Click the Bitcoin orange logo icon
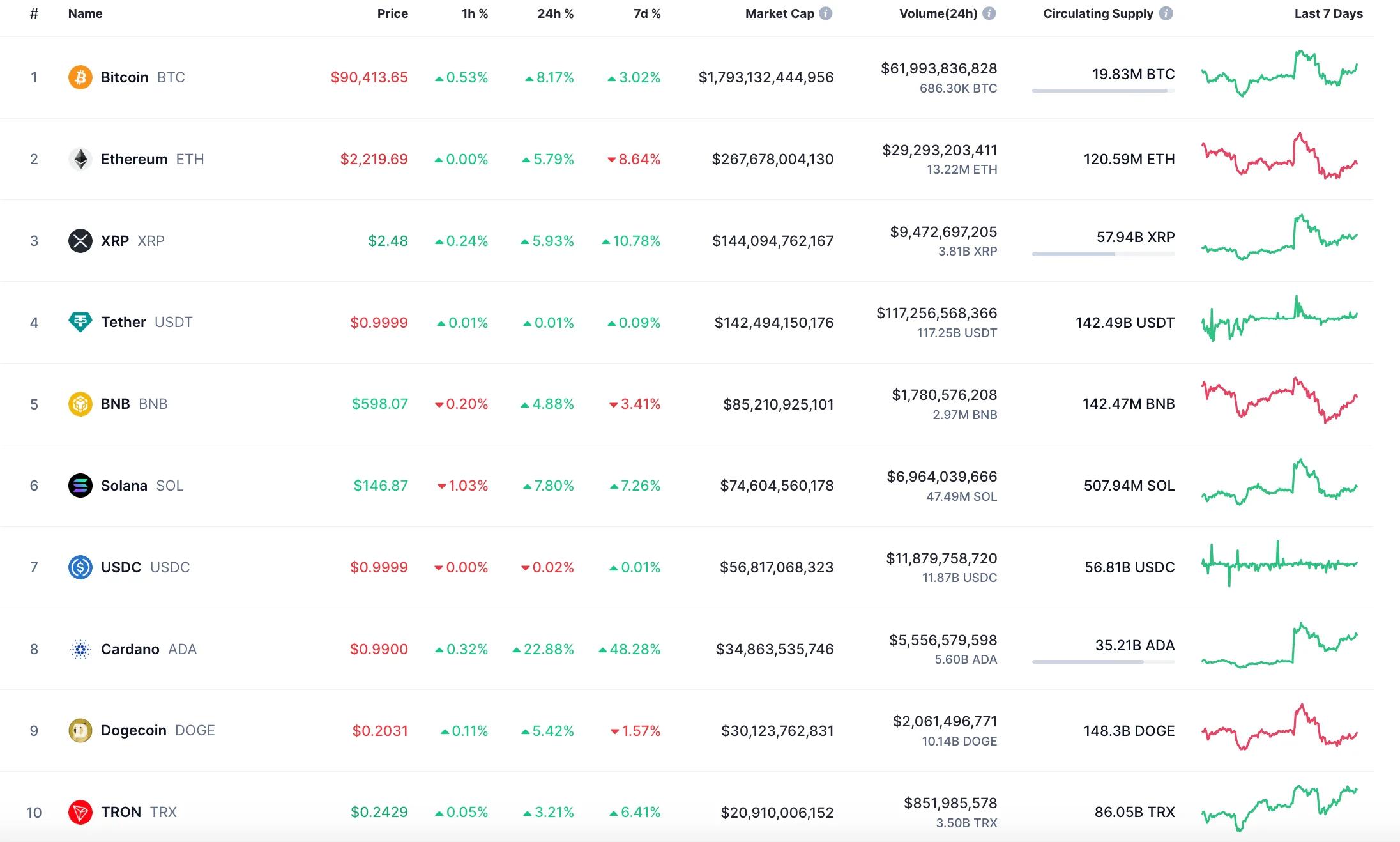1400x842 pixels. pos(80,77)
